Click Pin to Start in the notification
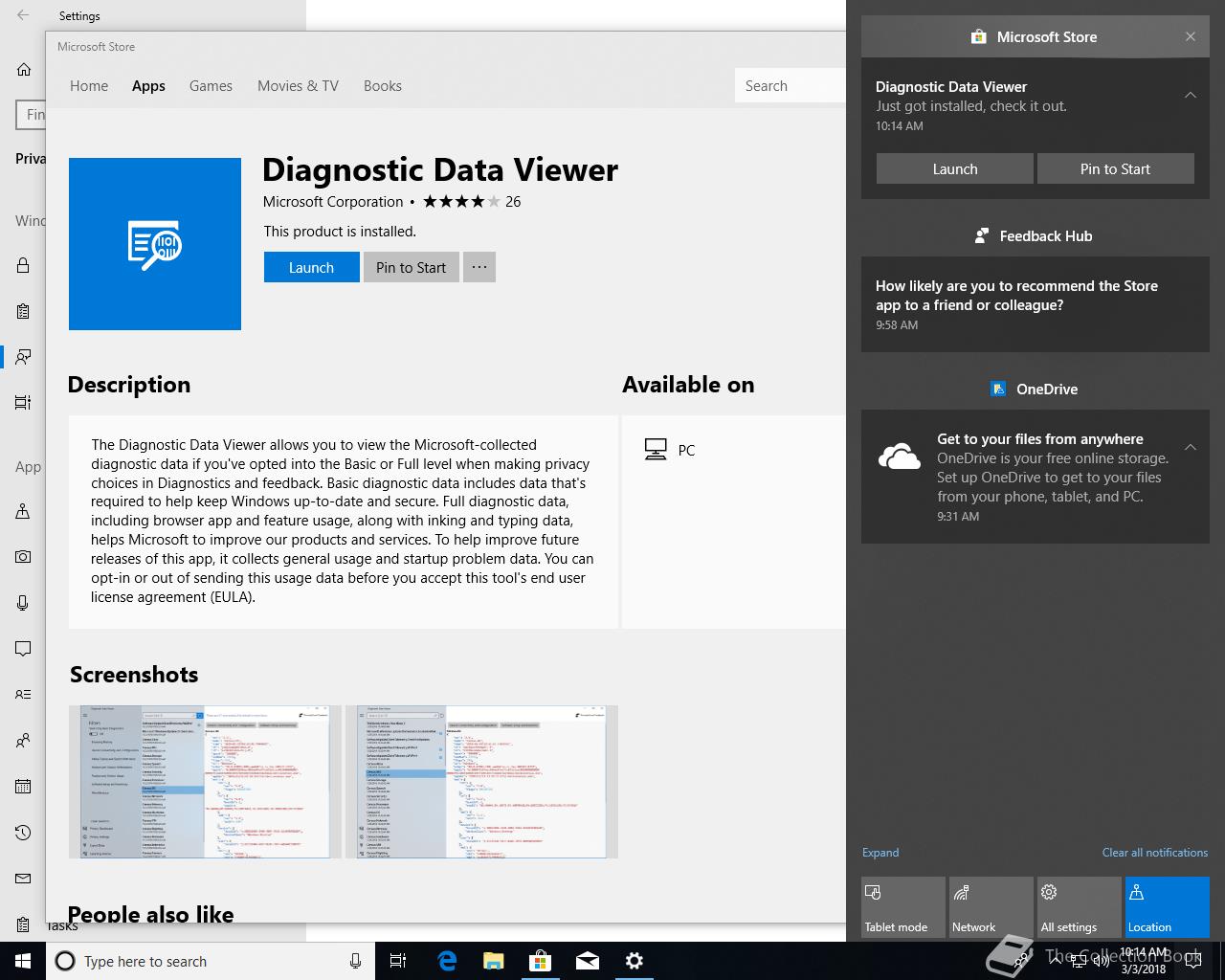The image size is (1225, 980). tap(1116, 168)
